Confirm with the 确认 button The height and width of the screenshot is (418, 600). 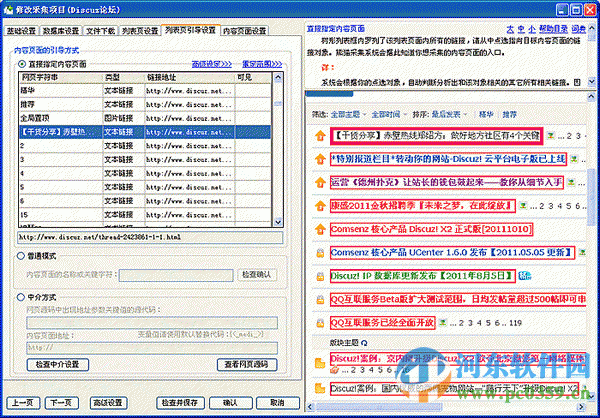230,403
